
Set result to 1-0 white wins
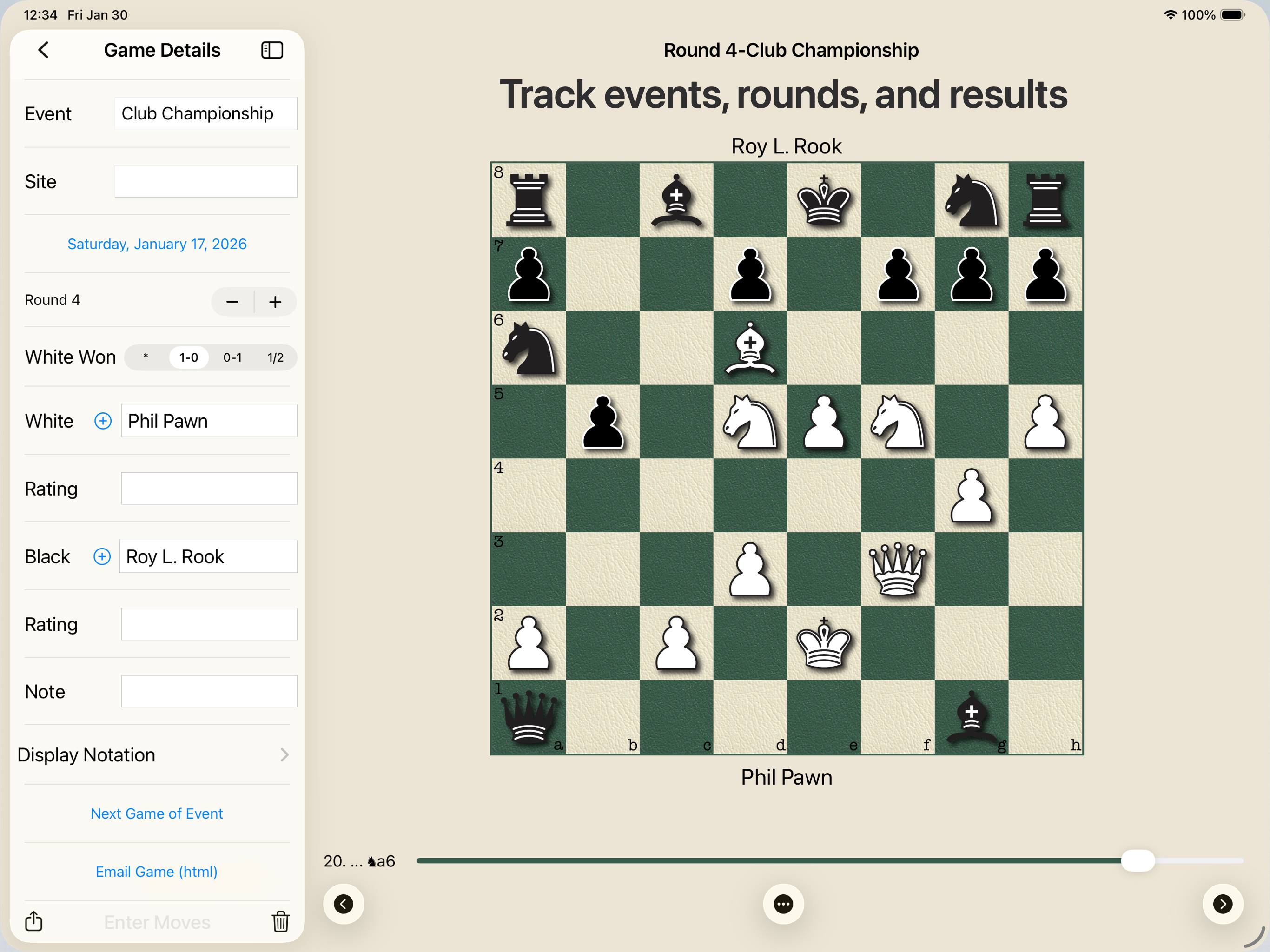click(189, 357)
